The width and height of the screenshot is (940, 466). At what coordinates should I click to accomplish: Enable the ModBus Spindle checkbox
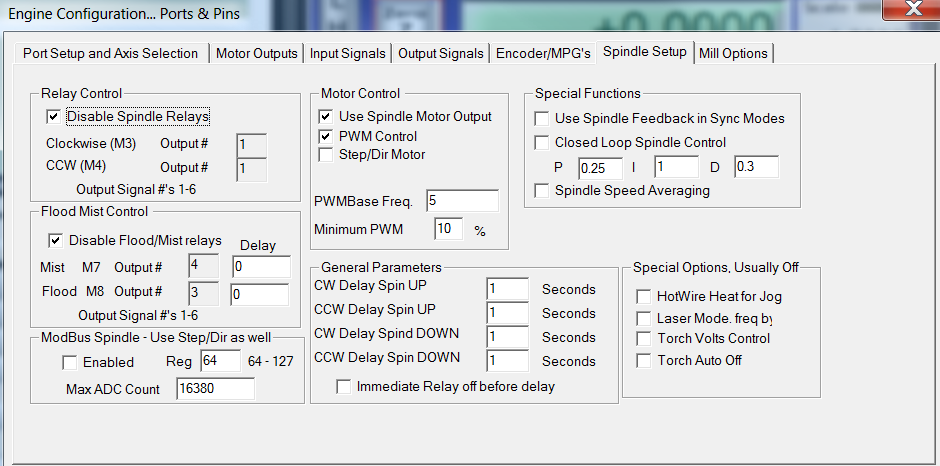[70, 362]
